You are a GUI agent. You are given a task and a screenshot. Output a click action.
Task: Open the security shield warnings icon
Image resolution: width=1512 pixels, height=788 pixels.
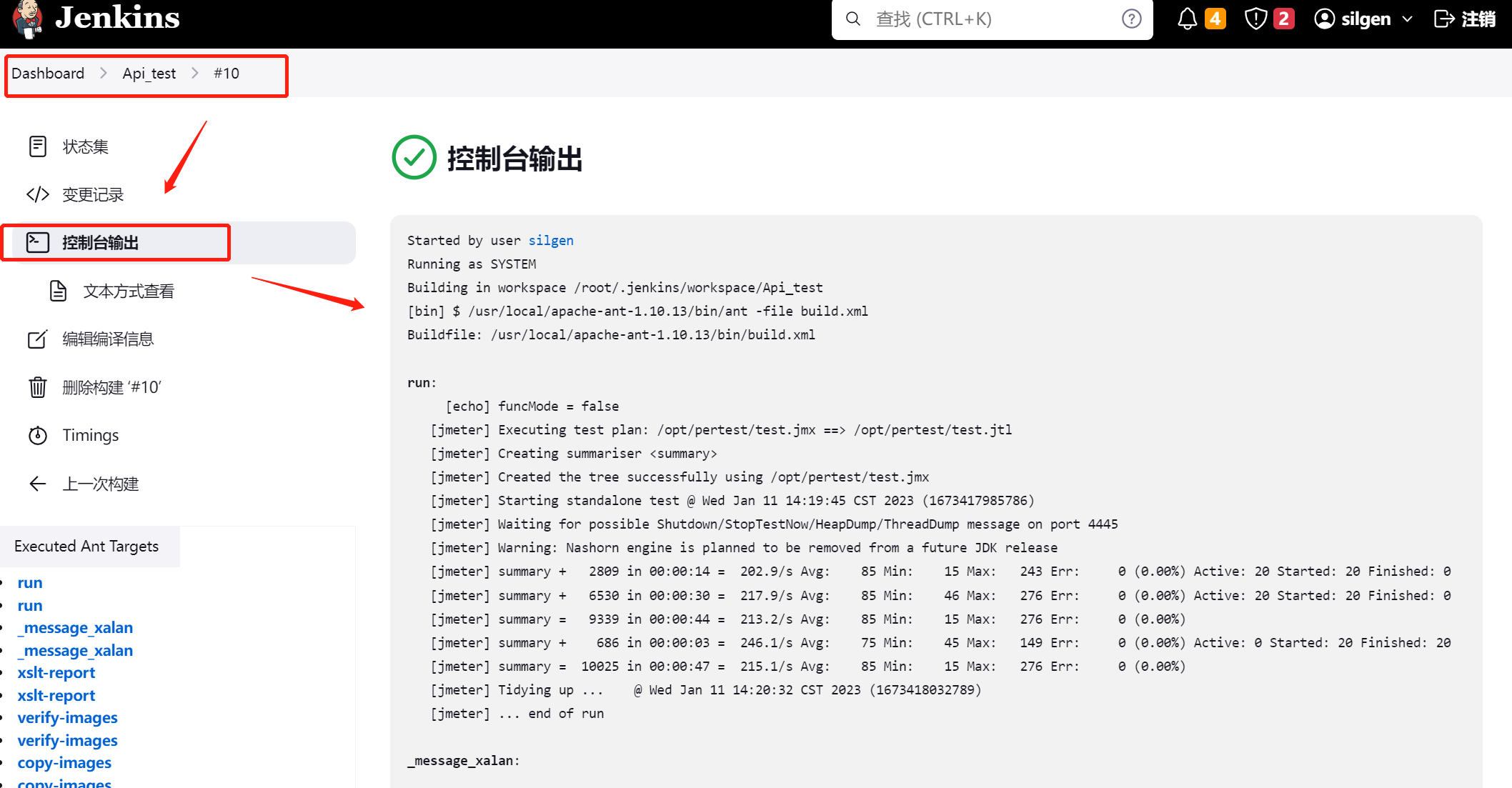pos(1255,19)
